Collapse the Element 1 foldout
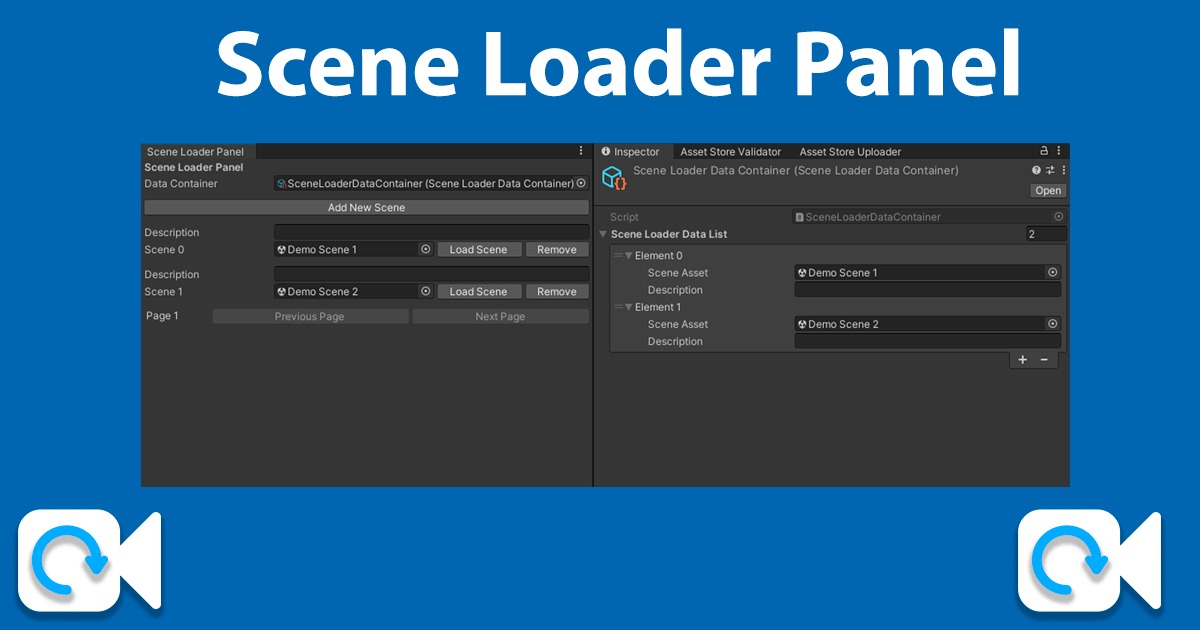This screenshot has height=630, width=1200. click(629, 307)
